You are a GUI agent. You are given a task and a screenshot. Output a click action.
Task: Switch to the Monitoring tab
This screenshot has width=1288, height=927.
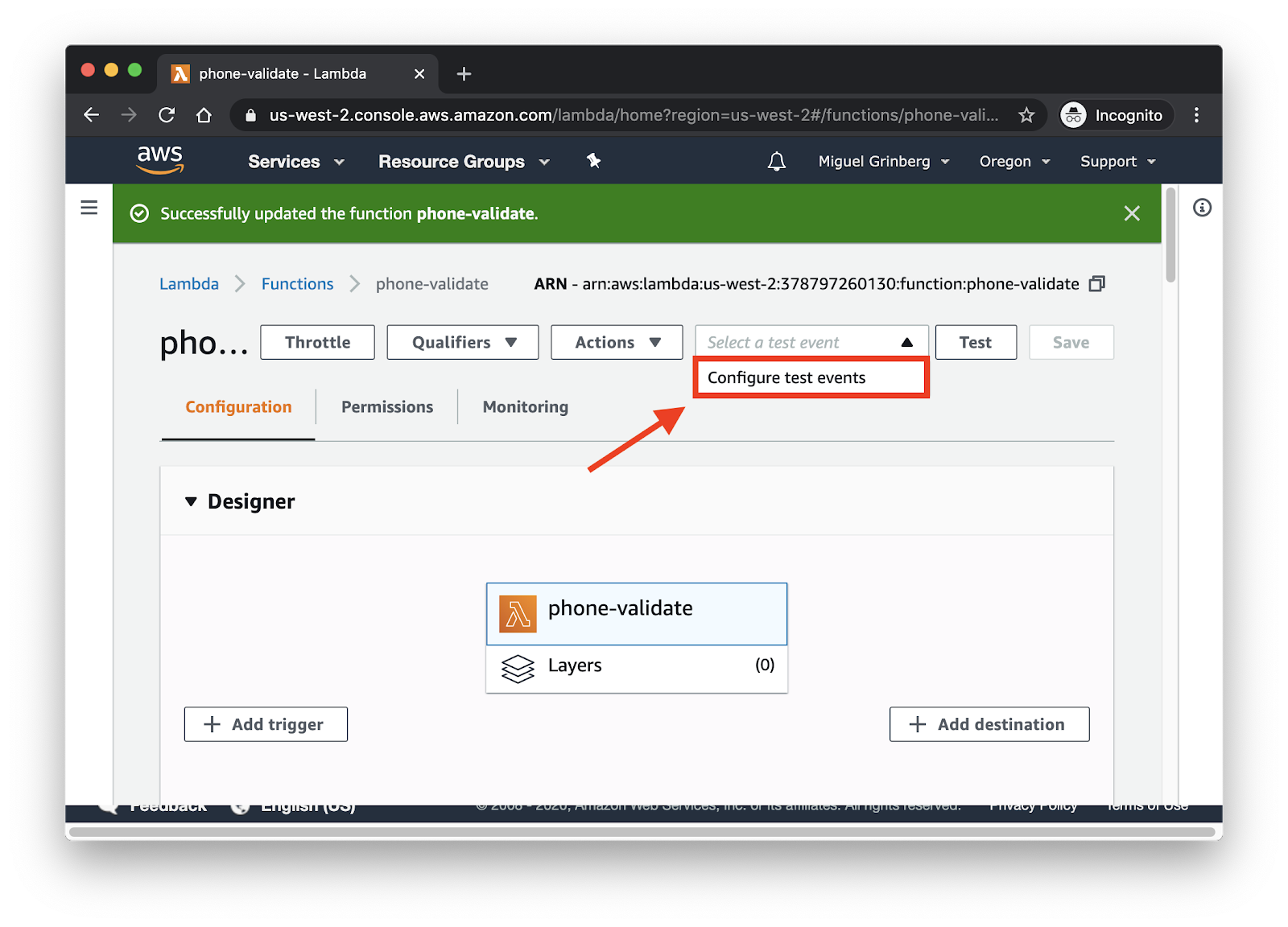tap(526, 407)
